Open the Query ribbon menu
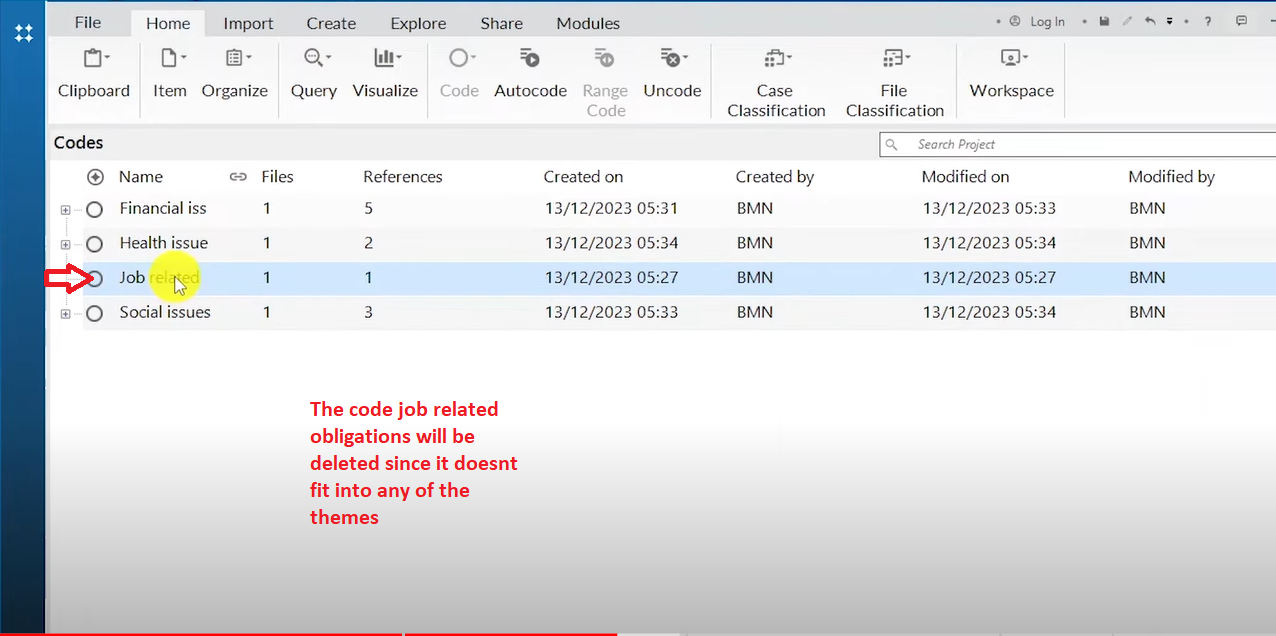This screenshot has width=1276, height=636. pos(314,73)
